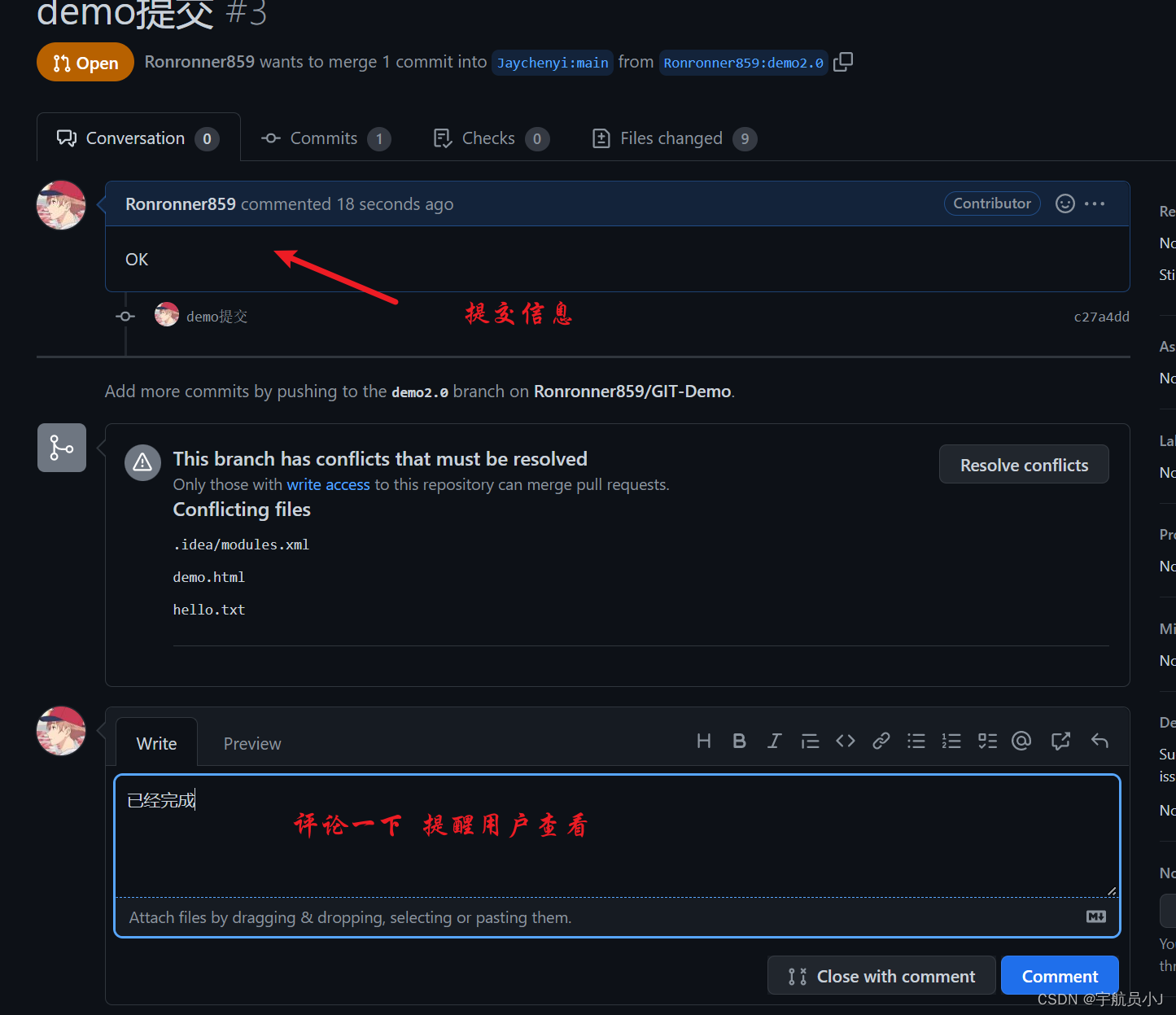Click the blue Comment button
Viewport: 1176px width, 1015px height.
1060,975
